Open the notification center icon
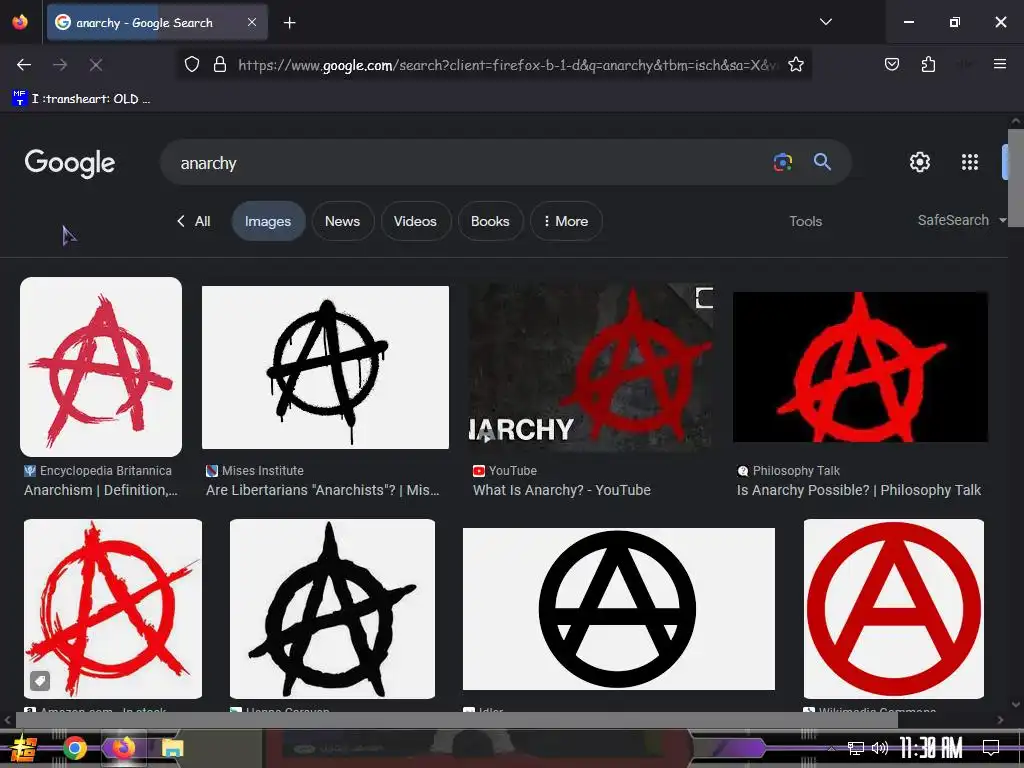This screenshot has width=1024, height=768. [991, 748]
